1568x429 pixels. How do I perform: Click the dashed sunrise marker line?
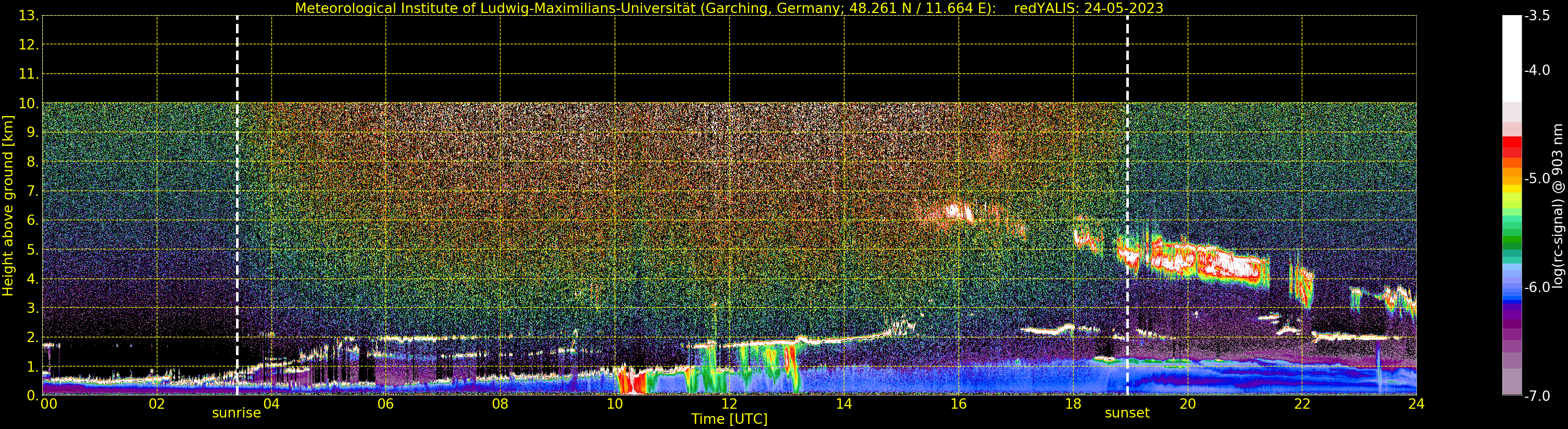coord(237,205)
